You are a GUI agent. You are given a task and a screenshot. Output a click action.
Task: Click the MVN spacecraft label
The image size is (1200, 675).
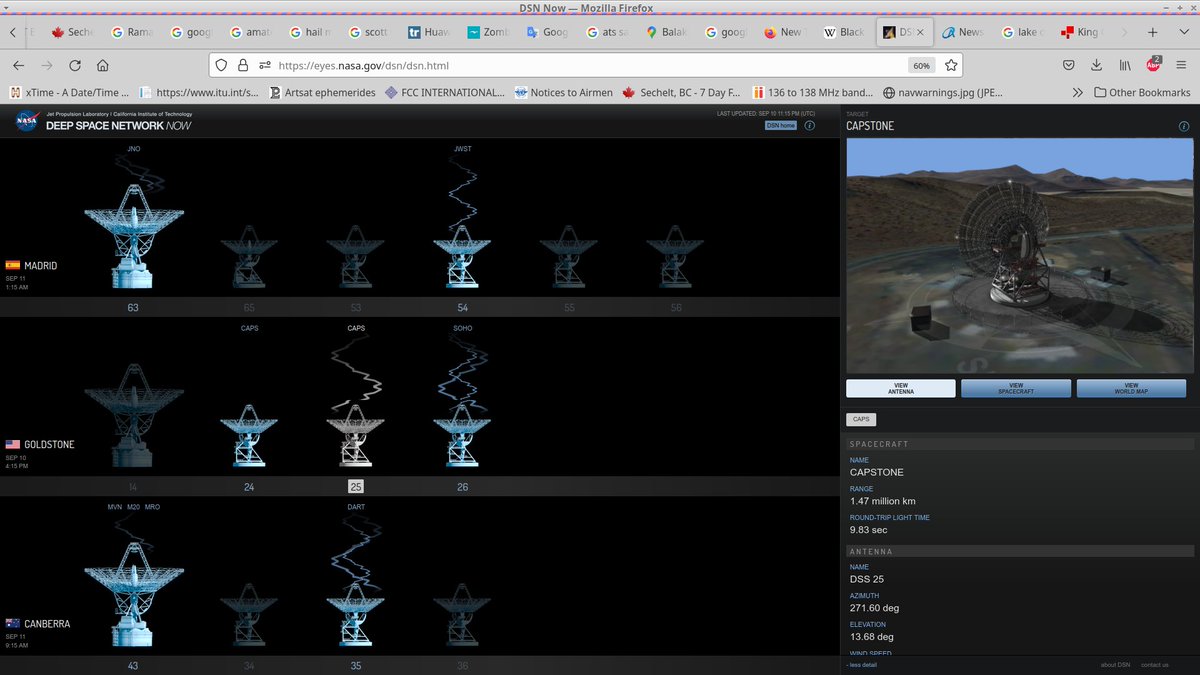point(115,507)
